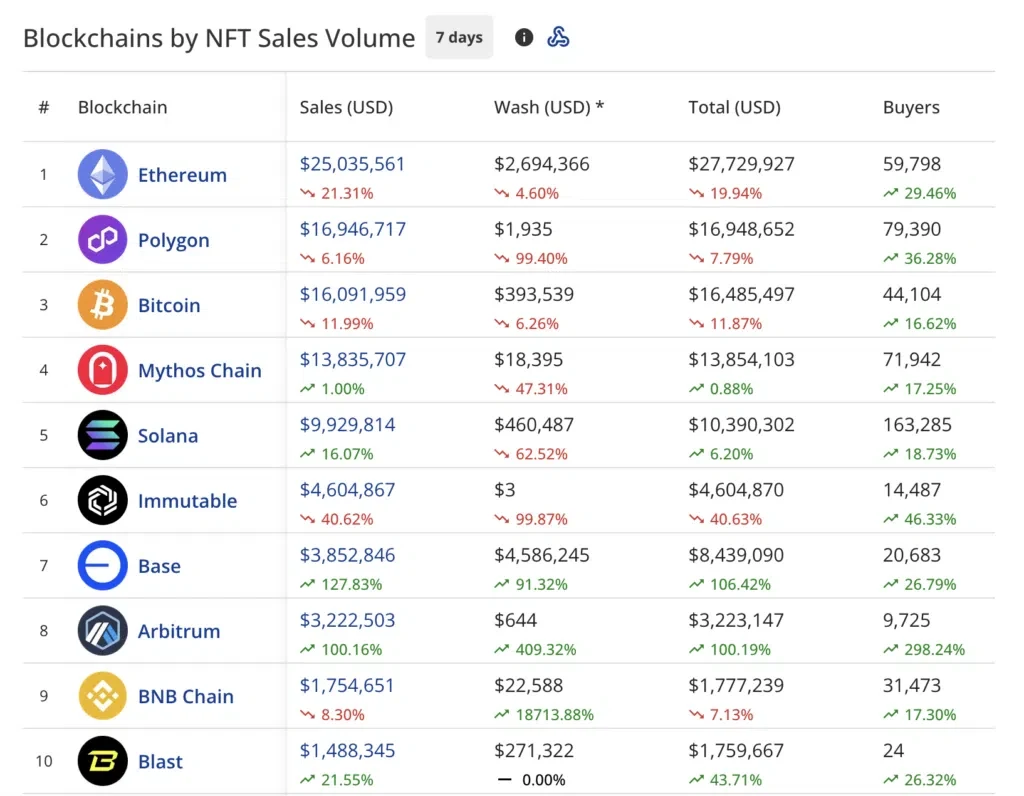Click the Mythos Chain logo icon
This screenshot has width=1024, height=796.
pyautogui.click(x=103, y=370)
